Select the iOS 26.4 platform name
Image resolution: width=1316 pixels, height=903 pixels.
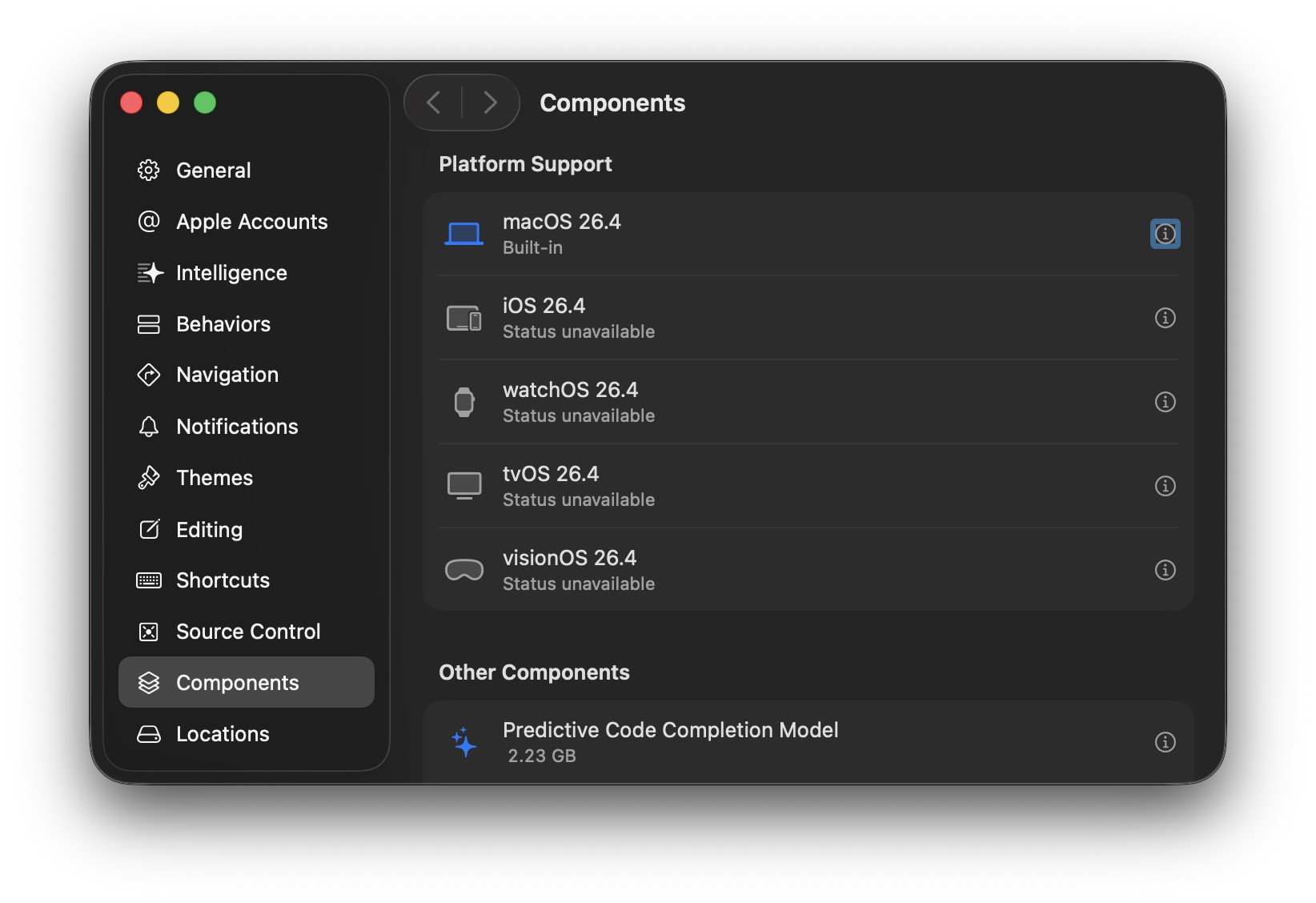click(544, 306)
